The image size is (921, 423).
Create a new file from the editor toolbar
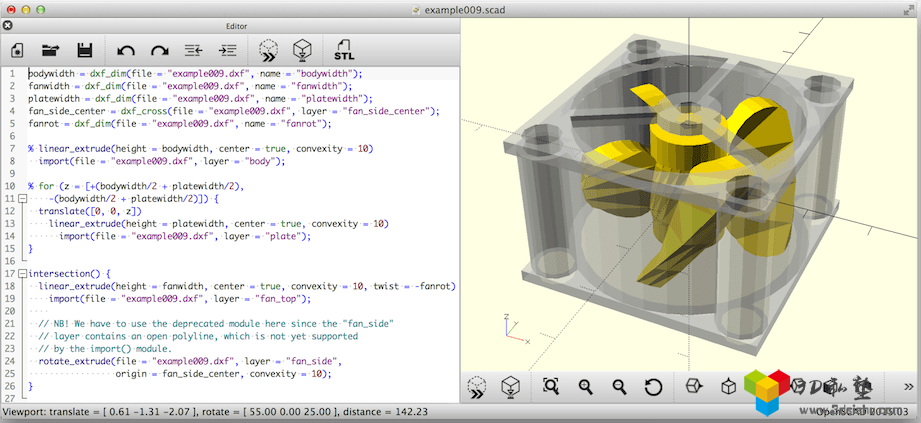tap(18, 51)
